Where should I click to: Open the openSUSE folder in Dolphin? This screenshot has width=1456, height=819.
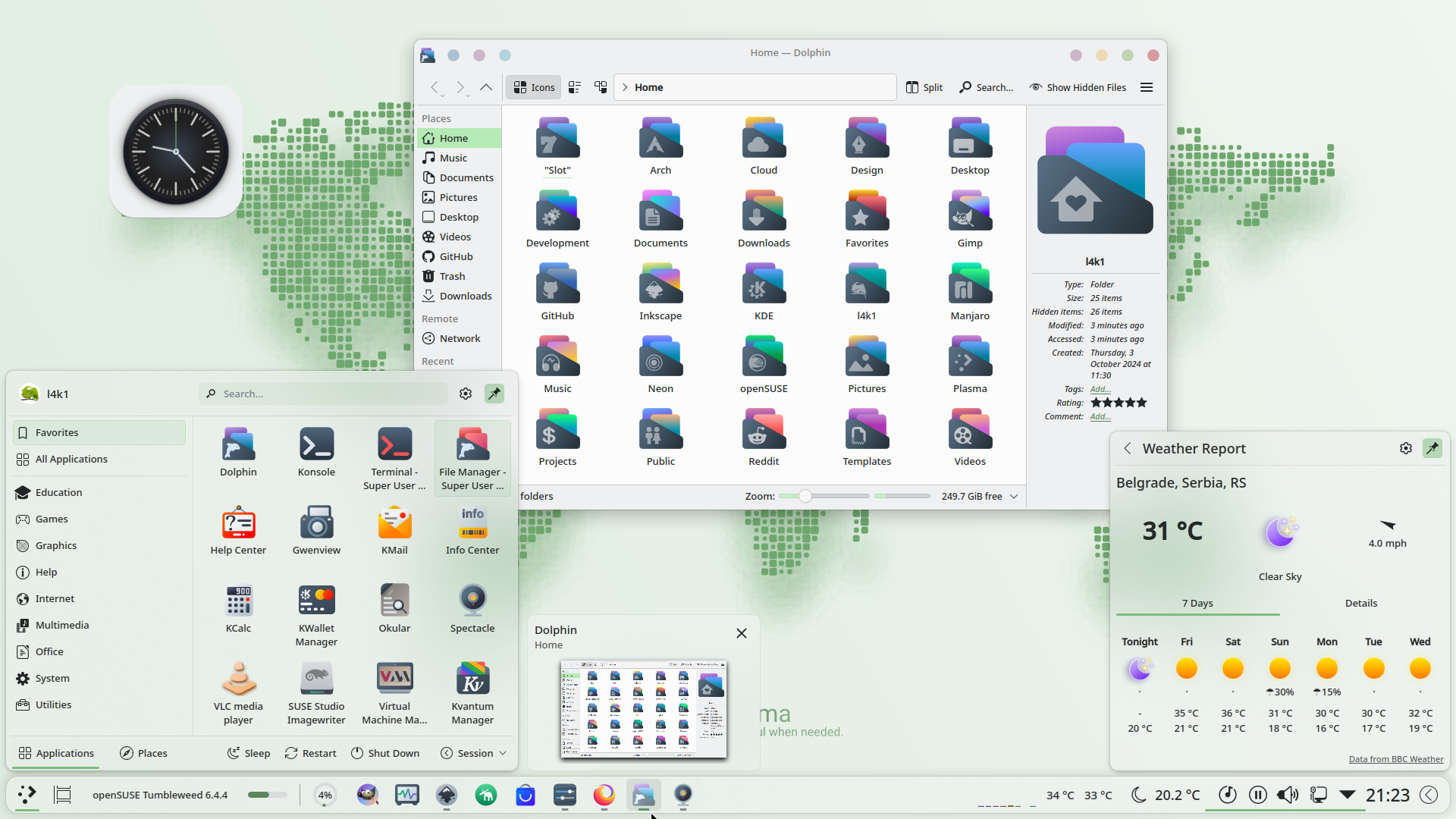(x=764, y=365)
